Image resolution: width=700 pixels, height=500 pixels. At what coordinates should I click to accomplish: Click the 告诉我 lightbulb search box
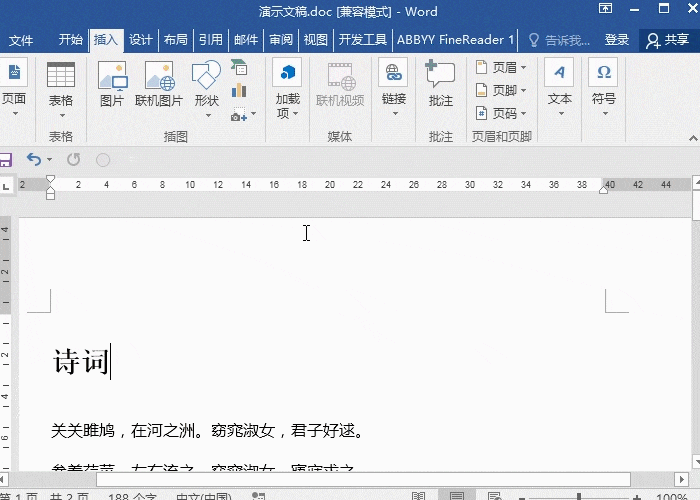560,40
